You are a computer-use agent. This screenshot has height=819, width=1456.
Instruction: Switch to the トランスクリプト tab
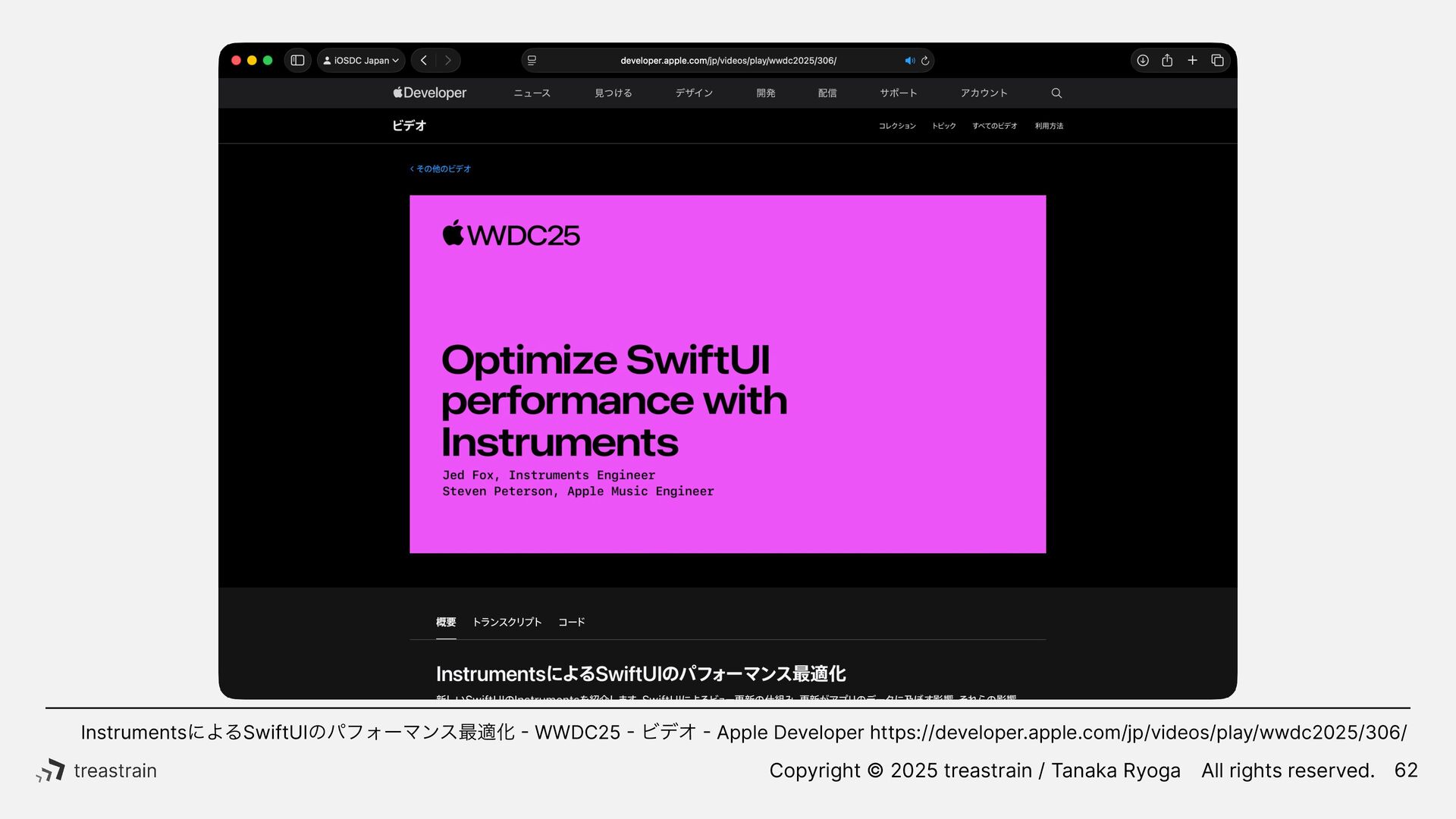click(x=507, y=622)
